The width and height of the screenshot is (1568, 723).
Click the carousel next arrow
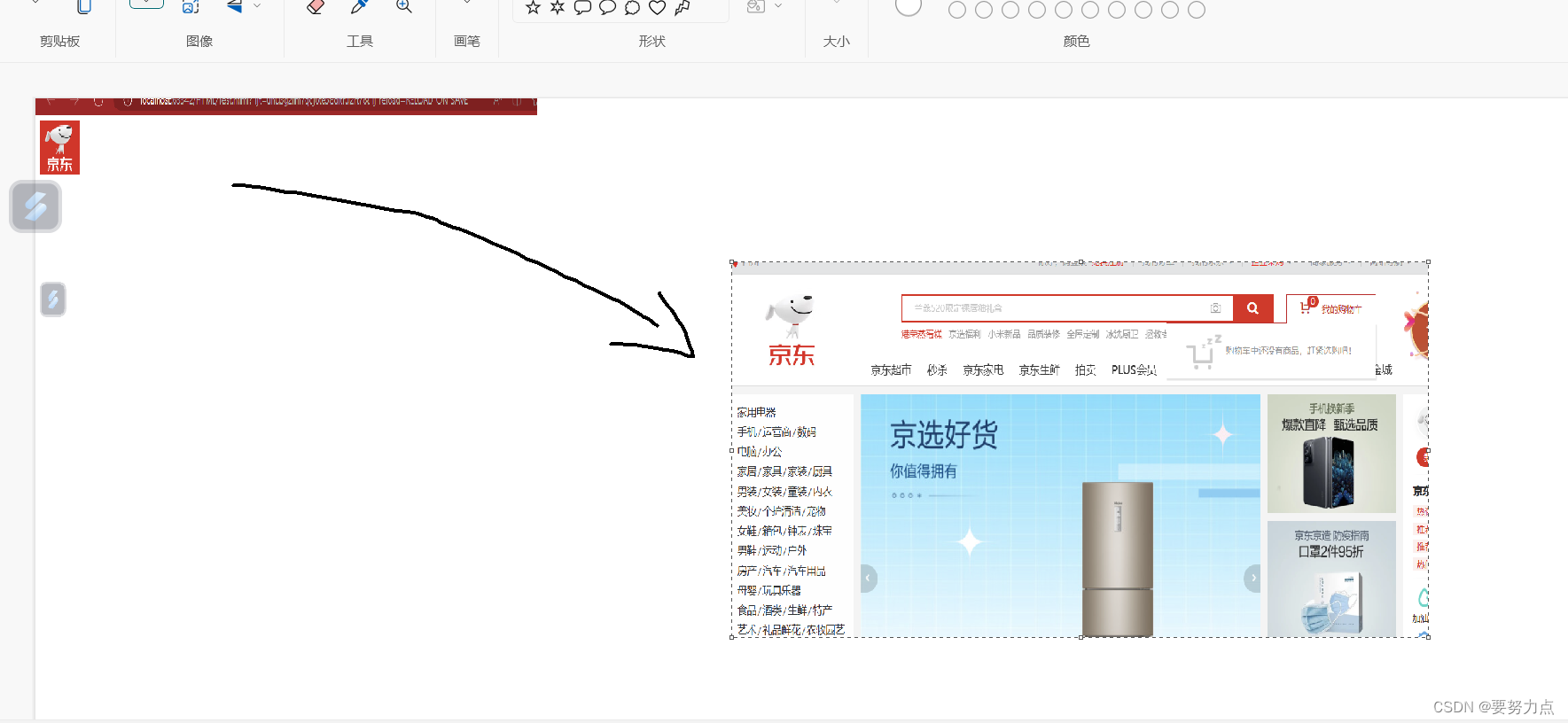[x=1252, y=578]
